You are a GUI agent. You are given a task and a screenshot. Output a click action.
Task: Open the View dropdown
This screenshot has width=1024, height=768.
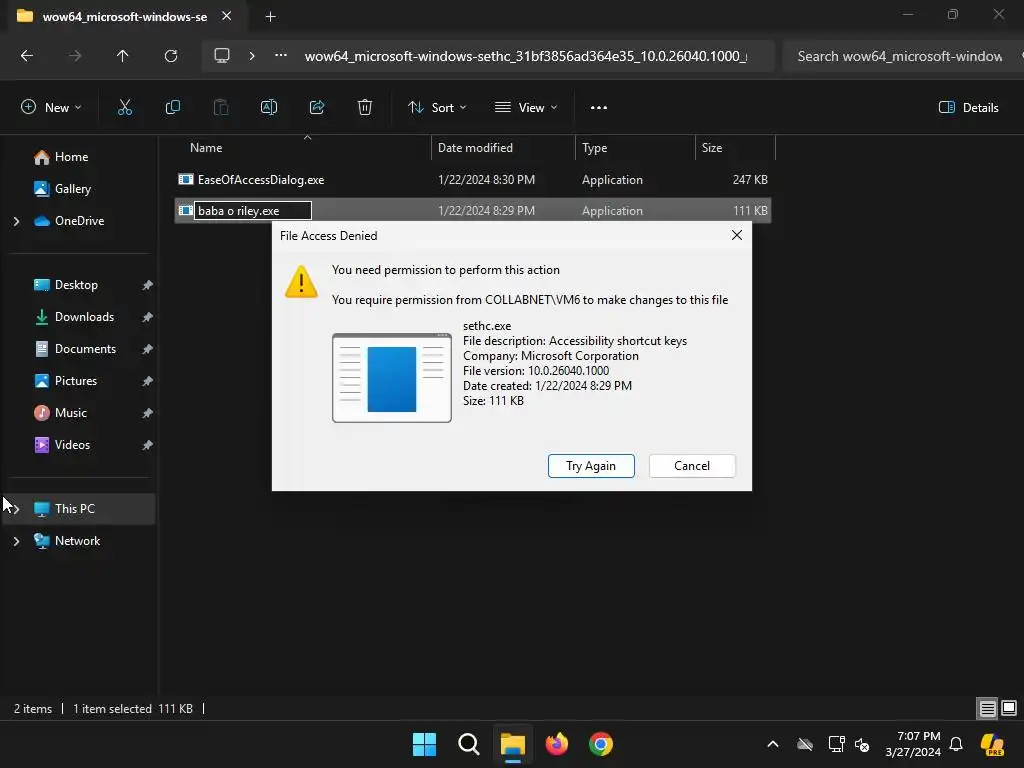coord(526,108)
